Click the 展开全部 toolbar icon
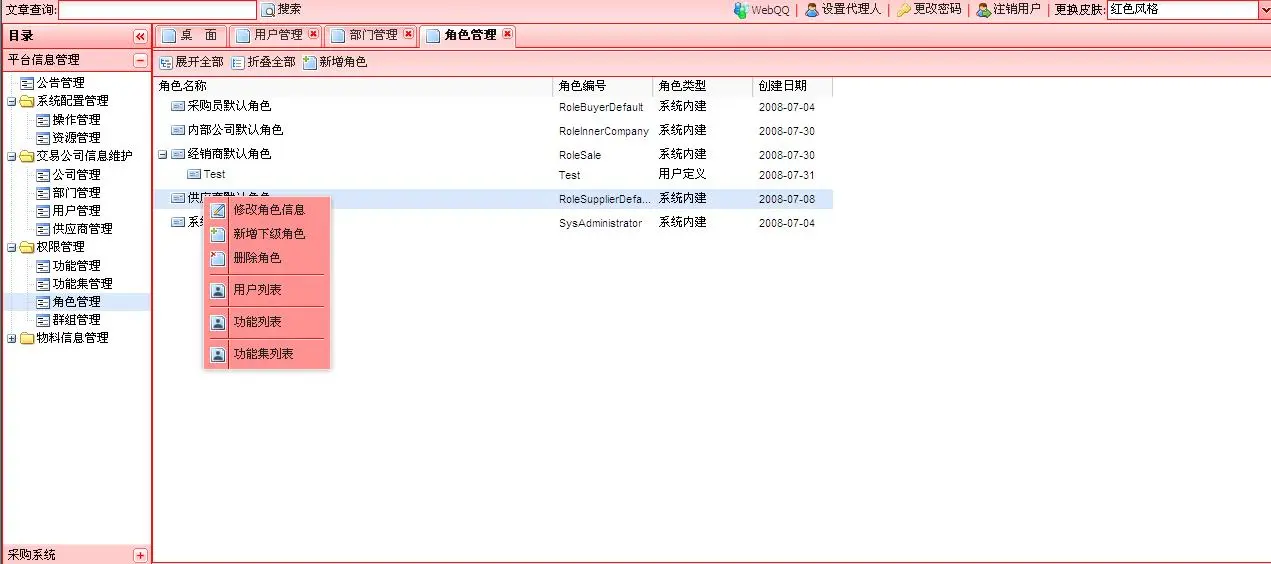 (166, 62)
